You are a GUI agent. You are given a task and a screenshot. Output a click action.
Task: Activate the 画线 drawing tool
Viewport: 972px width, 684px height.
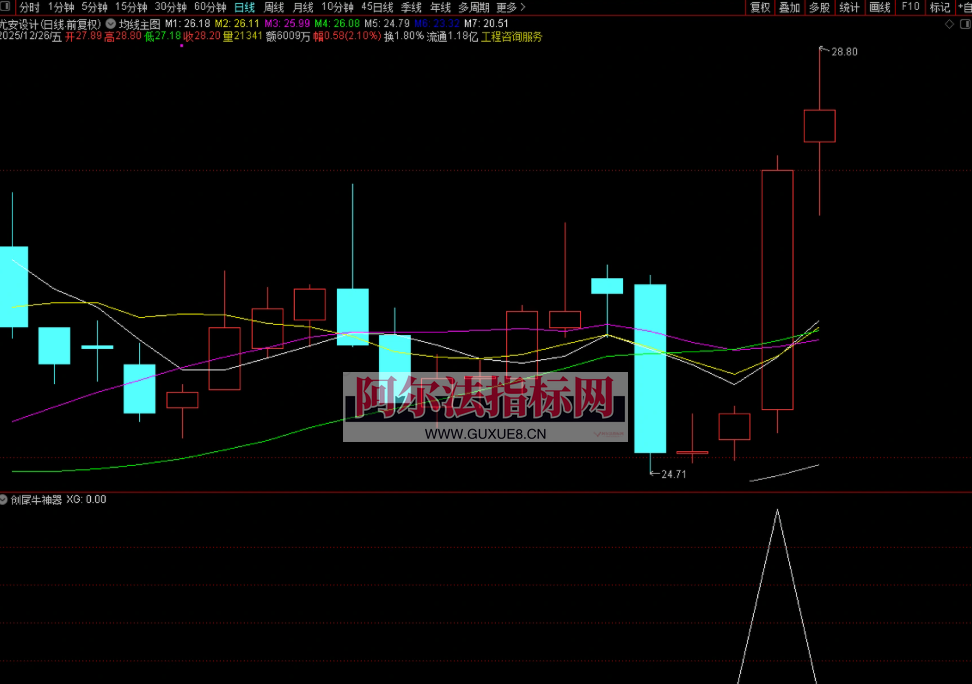(x=879, y=7)
